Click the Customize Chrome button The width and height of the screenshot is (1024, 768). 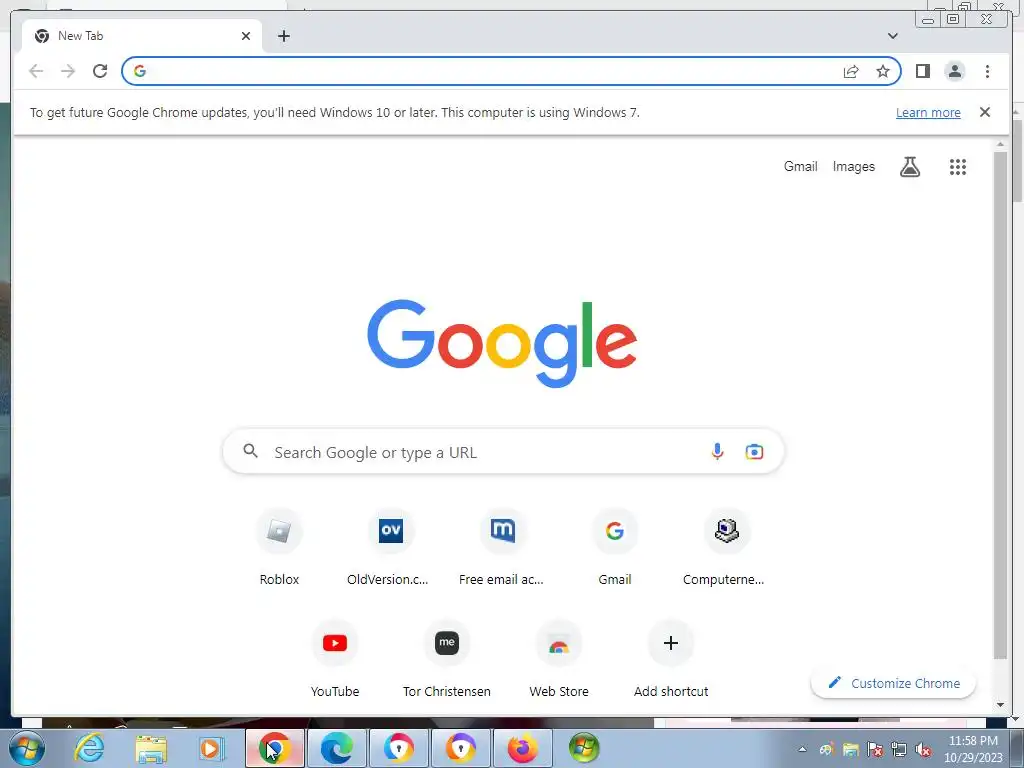(893, 683)
